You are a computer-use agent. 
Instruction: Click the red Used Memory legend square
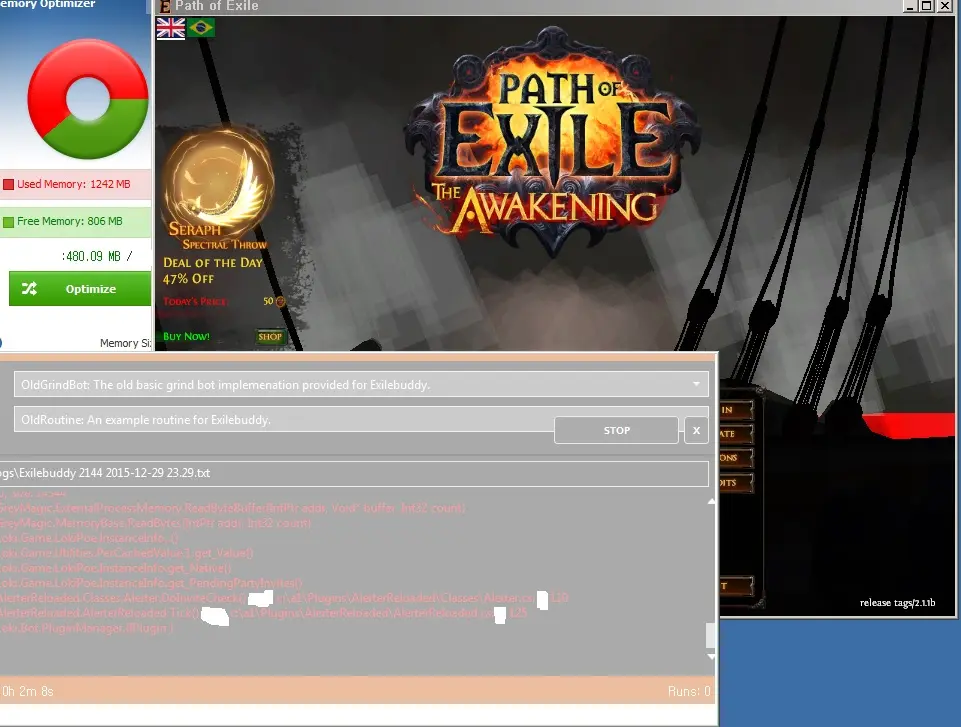click(8, 185)
